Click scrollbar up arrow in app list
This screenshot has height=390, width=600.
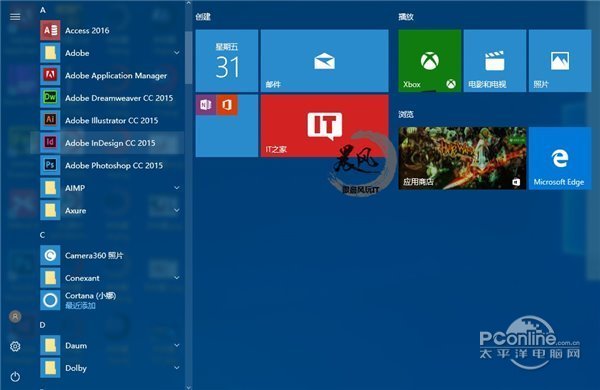pyautogui.click(x=188, y=3)
